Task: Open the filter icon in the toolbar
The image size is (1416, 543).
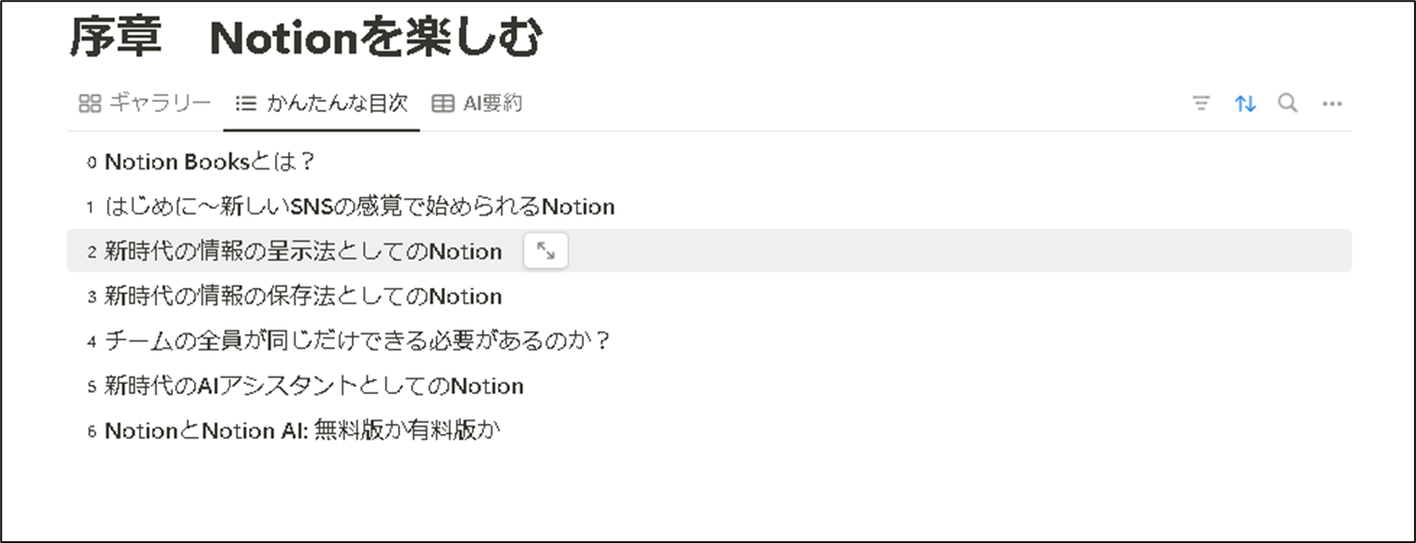Action: (1201, 103)
